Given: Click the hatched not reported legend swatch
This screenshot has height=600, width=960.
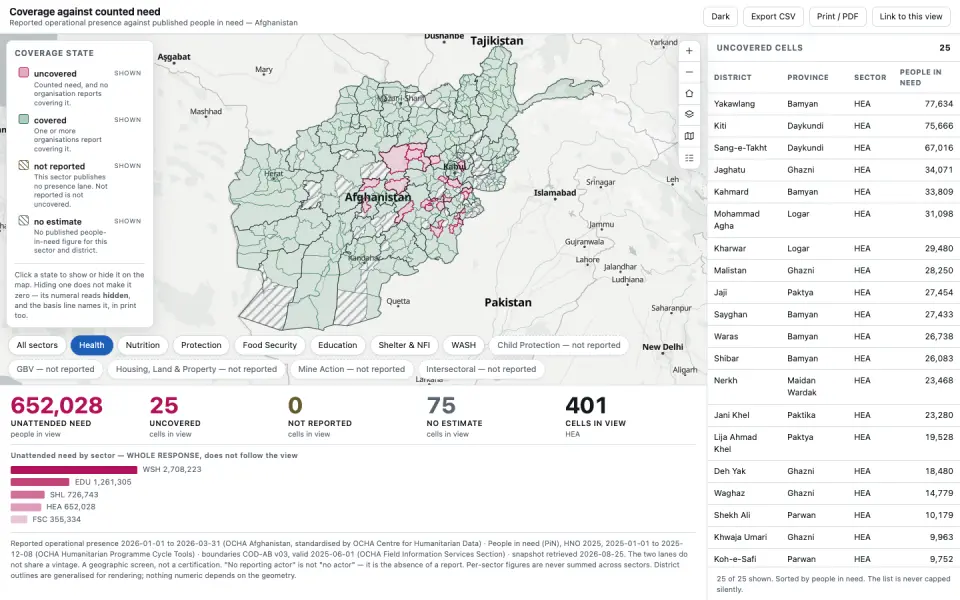Looking at the screenshot, I should click(23, 165).
